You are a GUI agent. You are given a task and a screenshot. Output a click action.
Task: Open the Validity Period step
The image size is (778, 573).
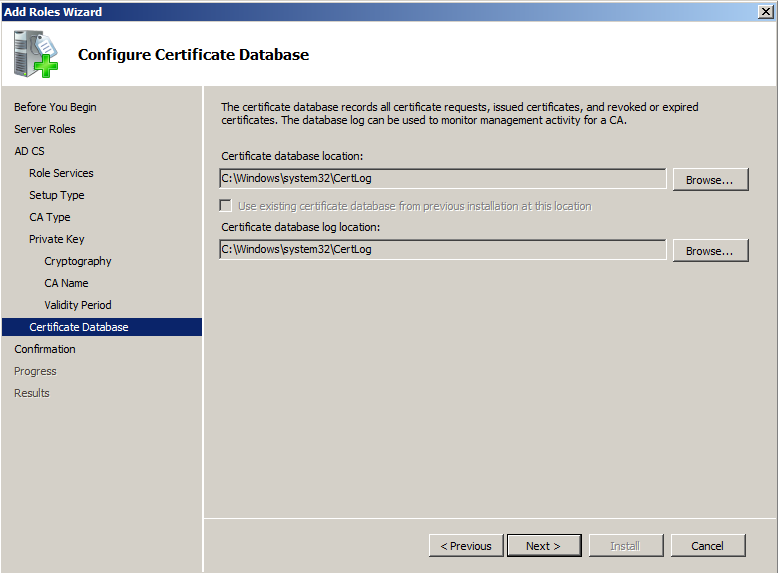(x=78, y=305)
